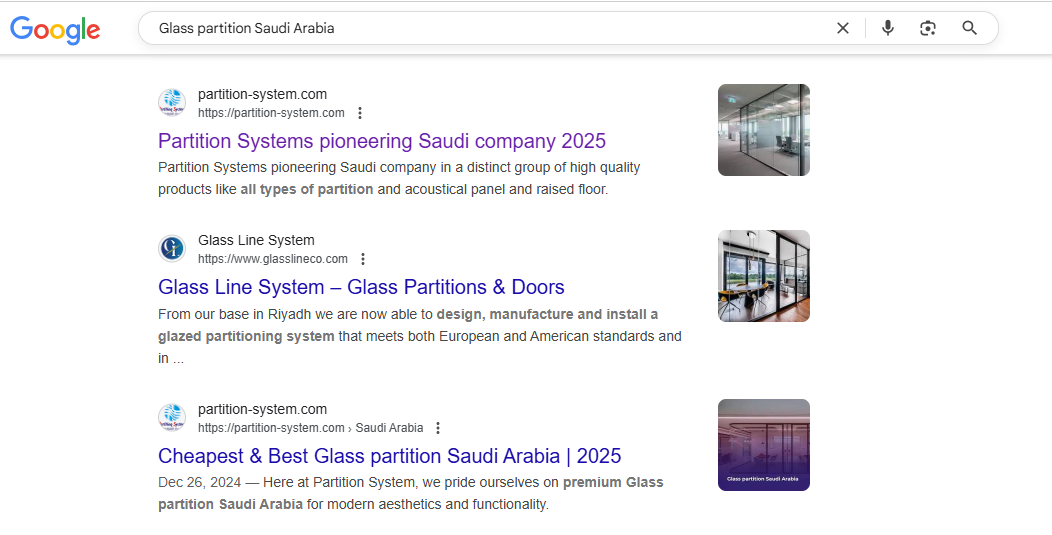Click the Glass Line System favicon

172,248
